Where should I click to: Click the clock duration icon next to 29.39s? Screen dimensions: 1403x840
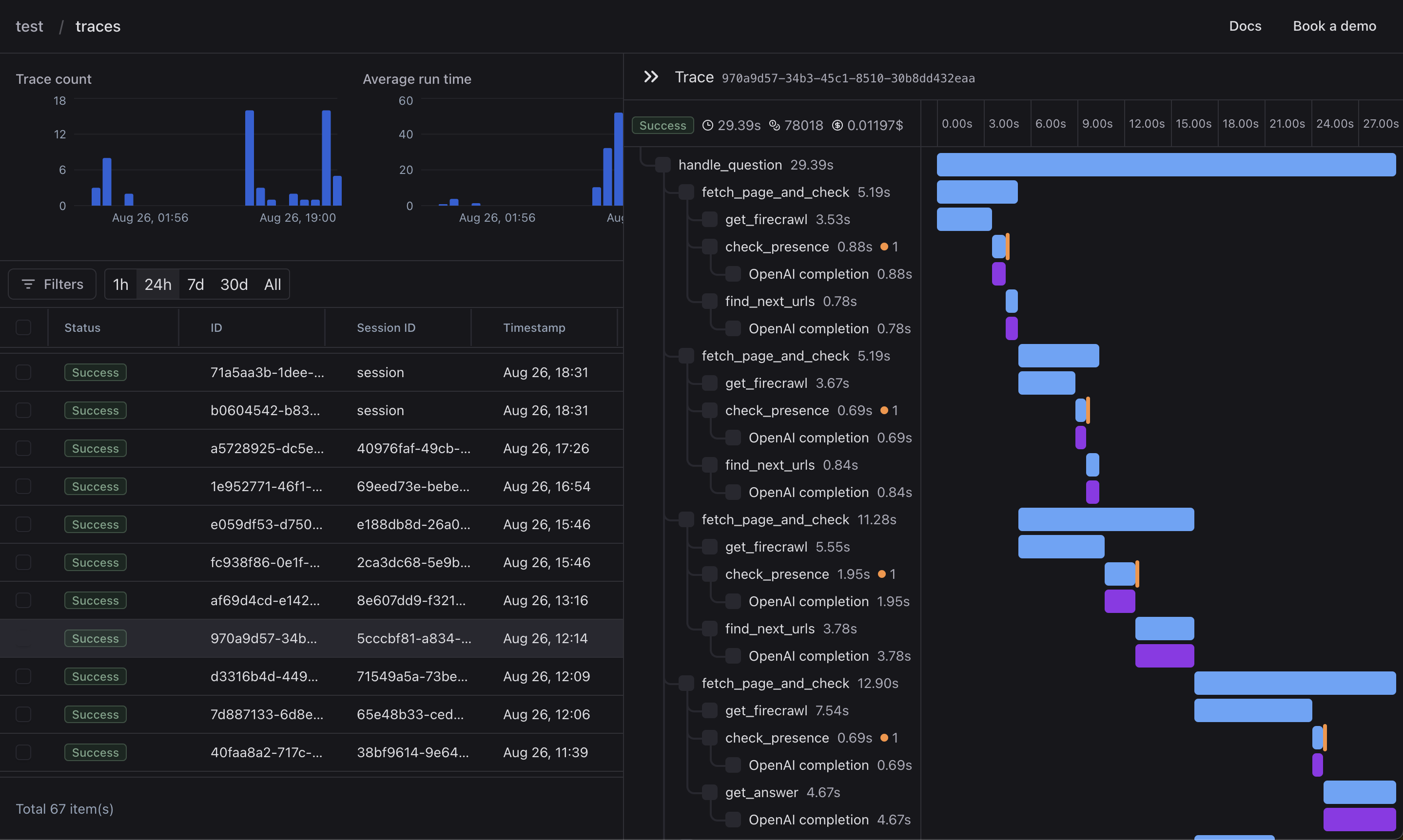click(x=707, y=125)
